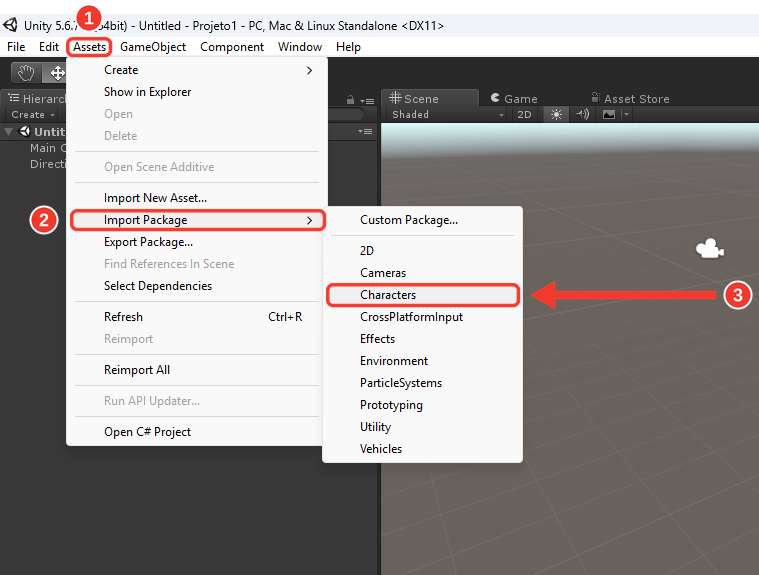Choose Show in Explorer
Viewport: 759px width, 575px height.
click(197, 92)
